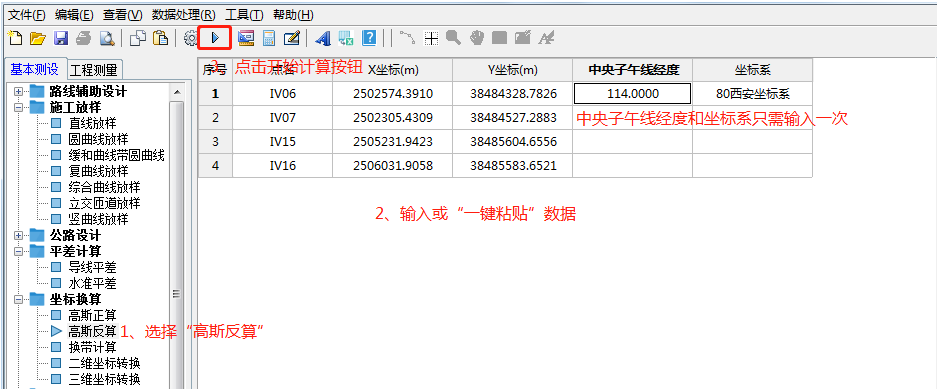Open settings gear icon in toolbar
Screen dimensions: 944x391
coord(191,39)
